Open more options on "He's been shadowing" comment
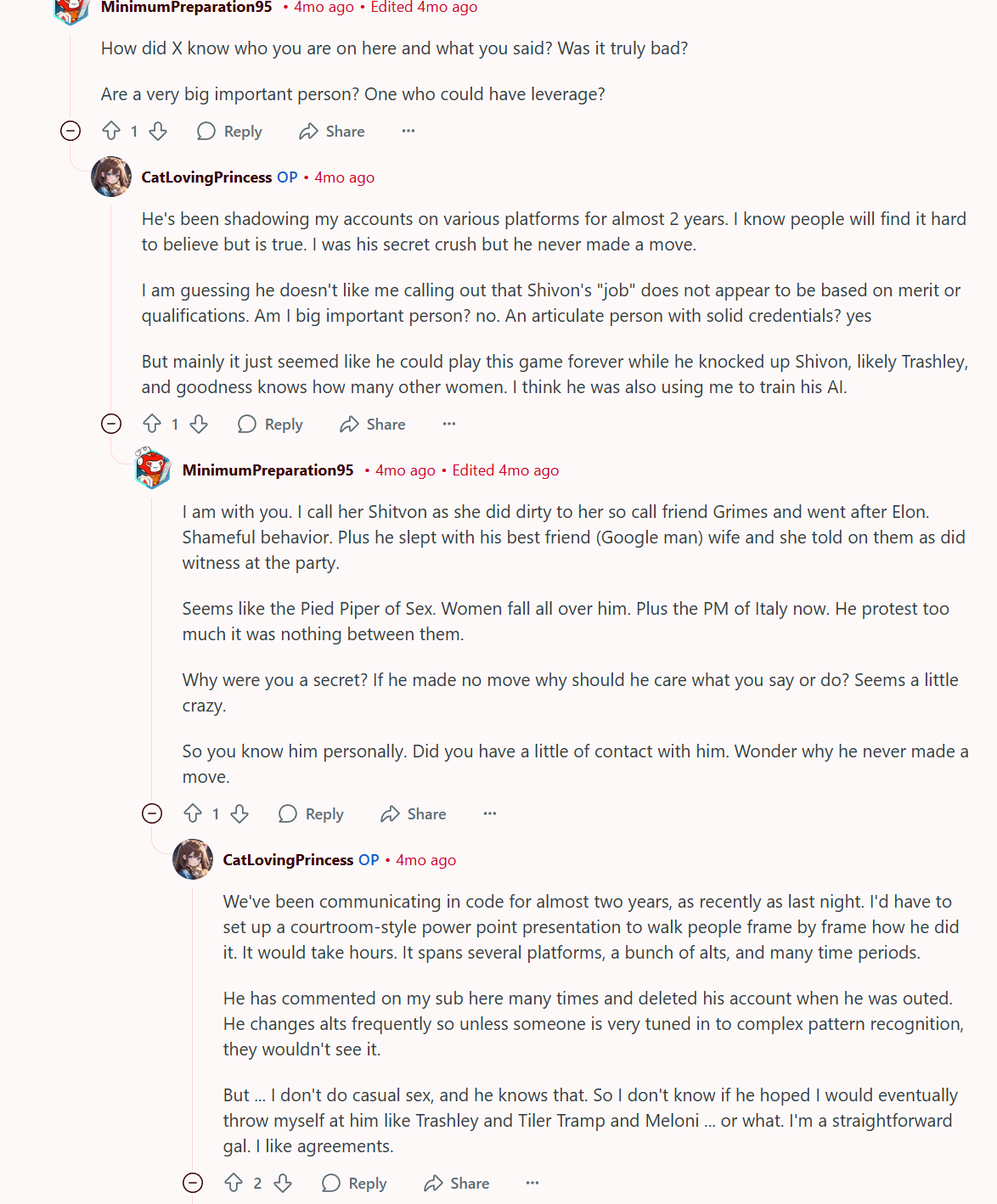Image resolution: width=997 pixels, height=1204 pixels. 449,424
